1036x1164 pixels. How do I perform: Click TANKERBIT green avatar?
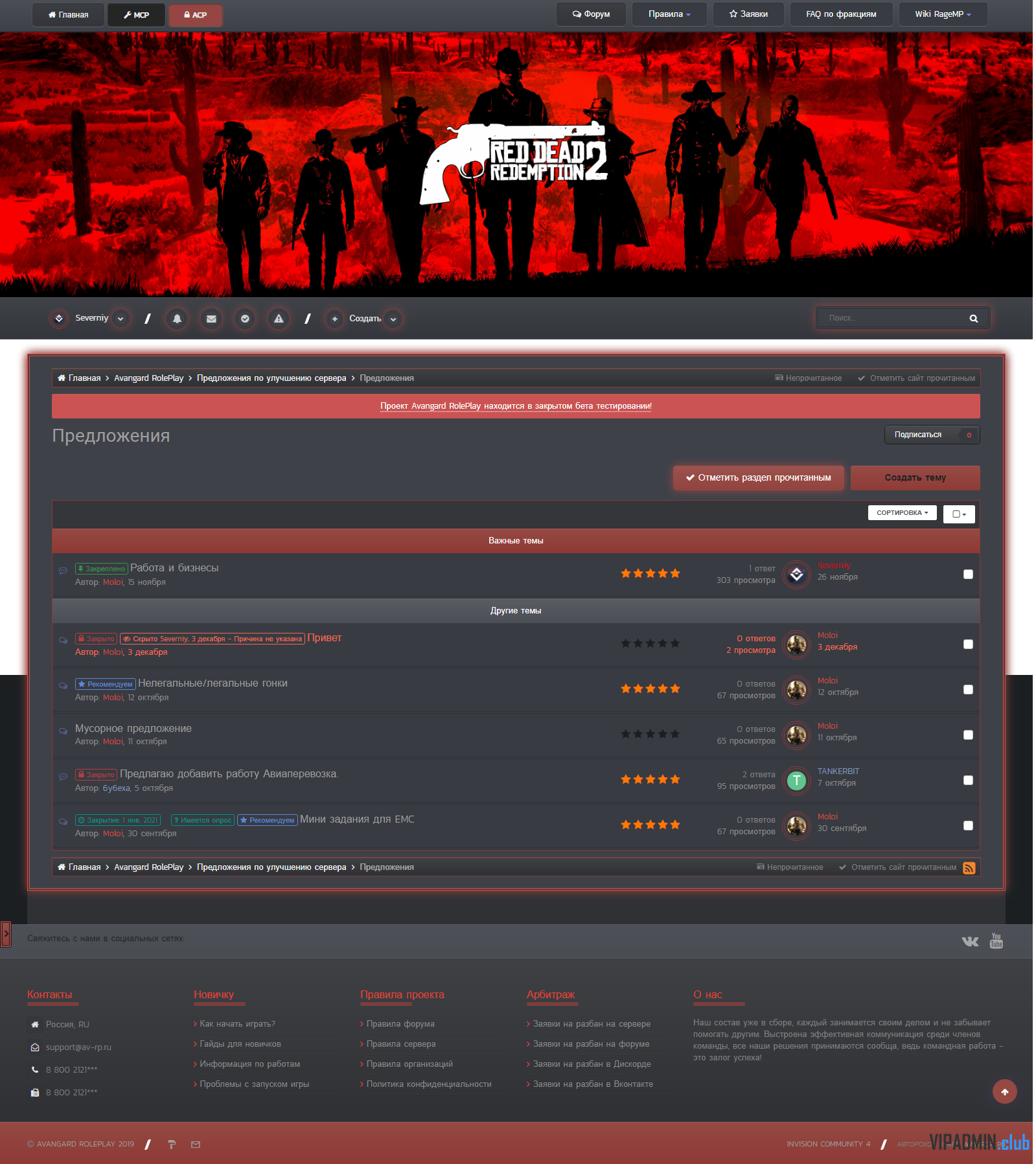coord(796,781)
